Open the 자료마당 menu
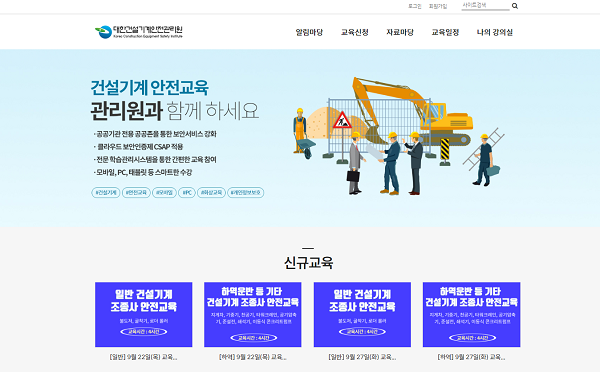The width and height of the screenshot is (600, 372). coord(400,32)
